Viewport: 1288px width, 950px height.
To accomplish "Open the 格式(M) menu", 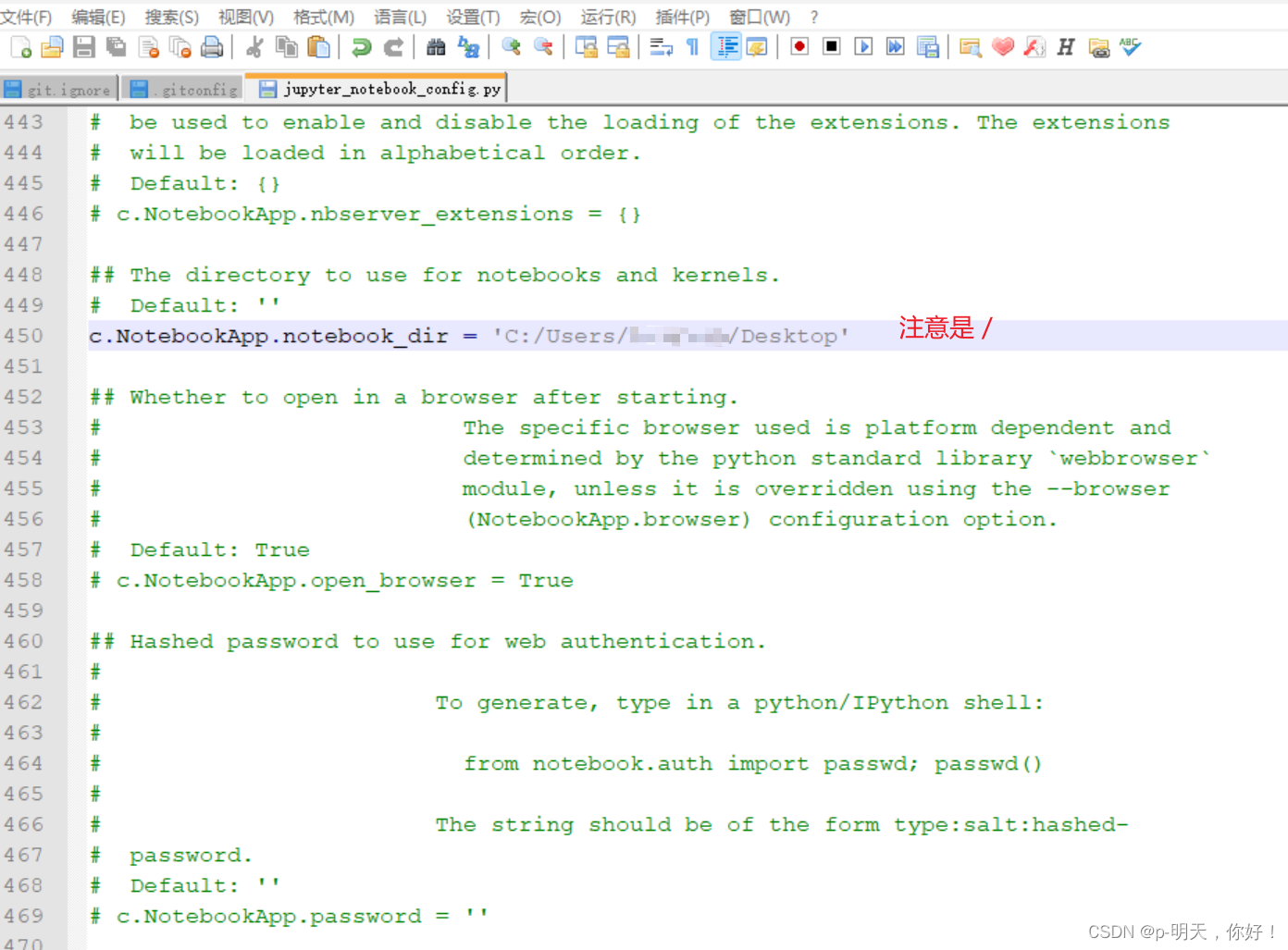I will [324, 18].
